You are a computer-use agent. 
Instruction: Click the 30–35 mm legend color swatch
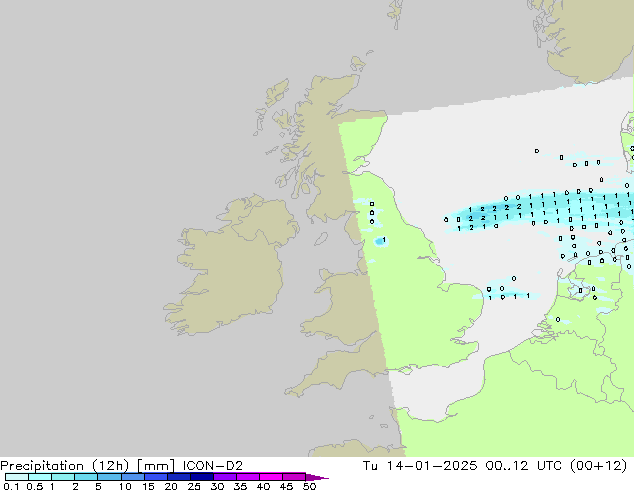[224, 477]
